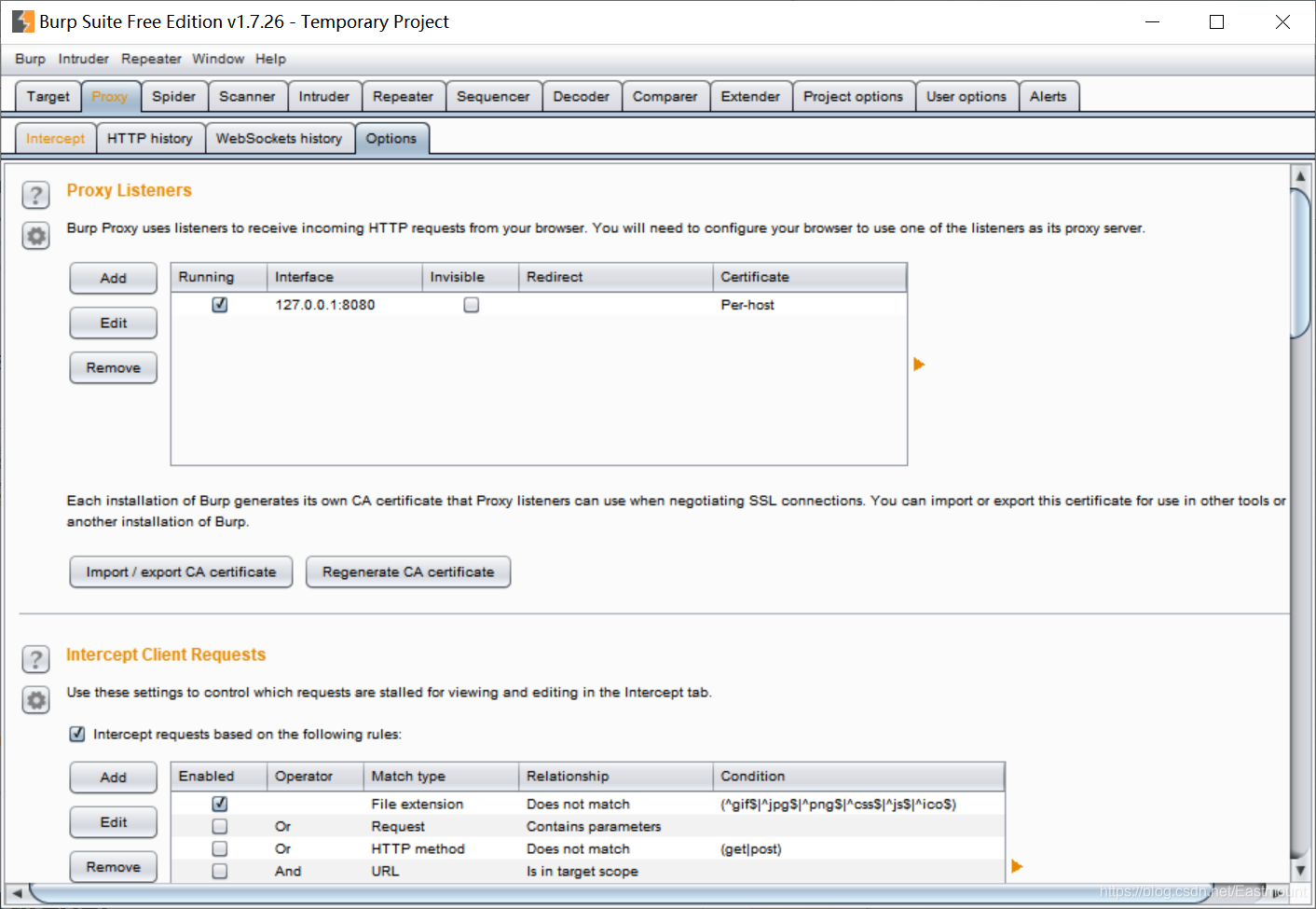This screenshot has height=909, width=1316.
Task: Enable the URL in target scope rule
Action: coord(220,871)
